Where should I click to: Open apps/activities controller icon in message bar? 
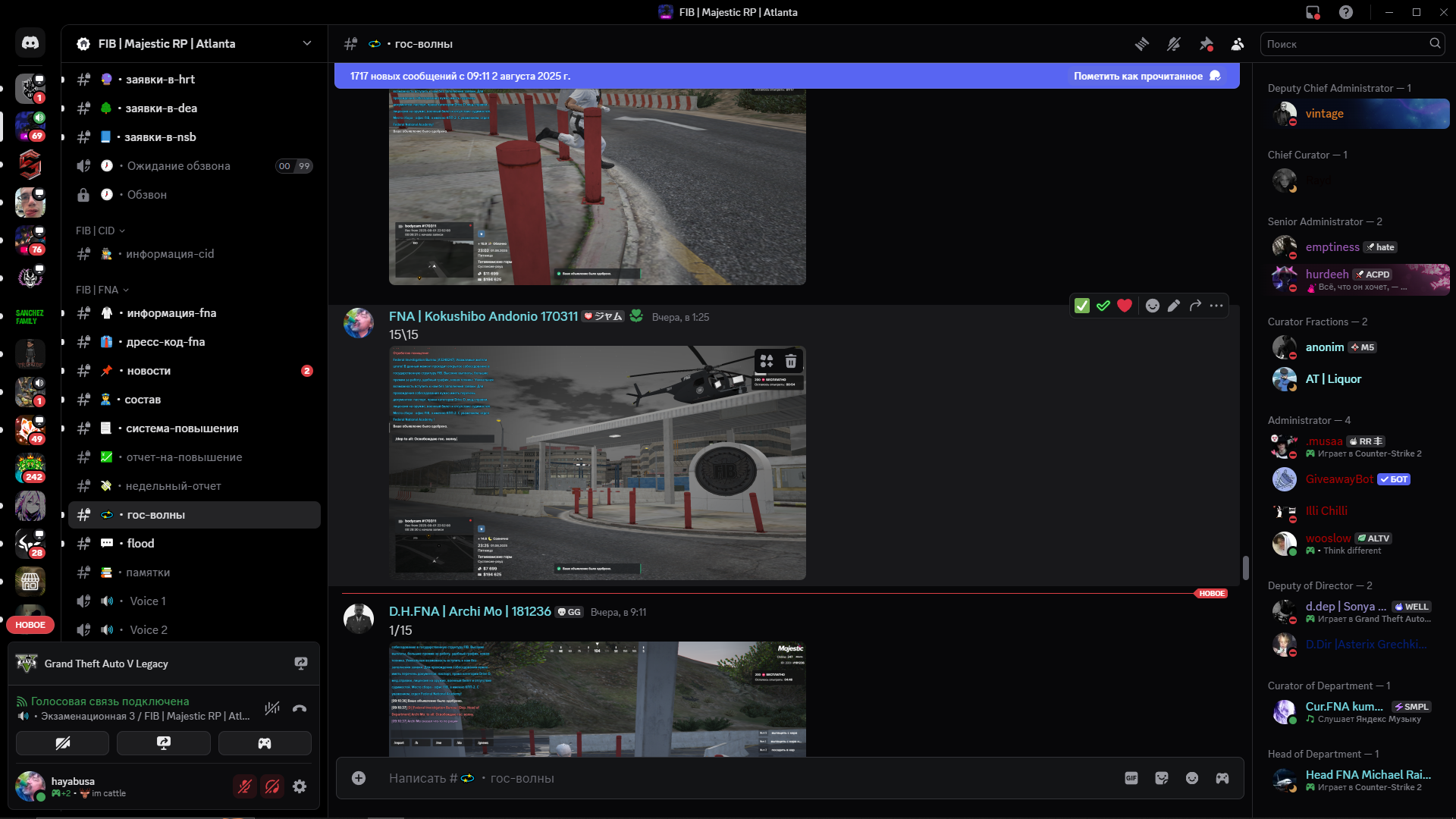[1222, 778]
